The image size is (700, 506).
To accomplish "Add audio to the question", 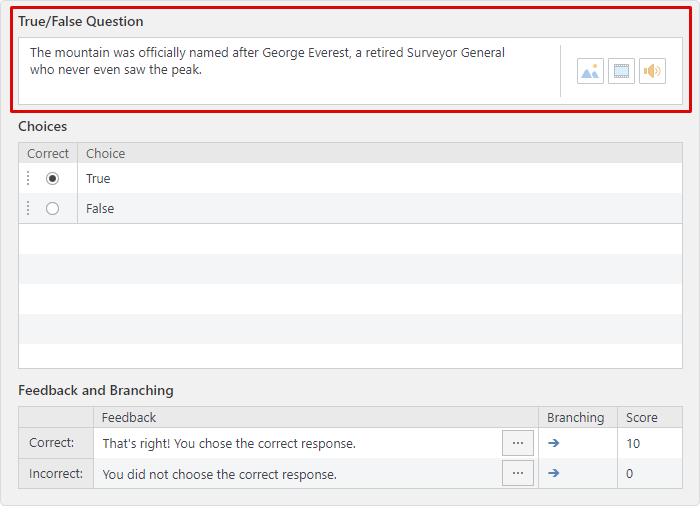I will (652, 71).
